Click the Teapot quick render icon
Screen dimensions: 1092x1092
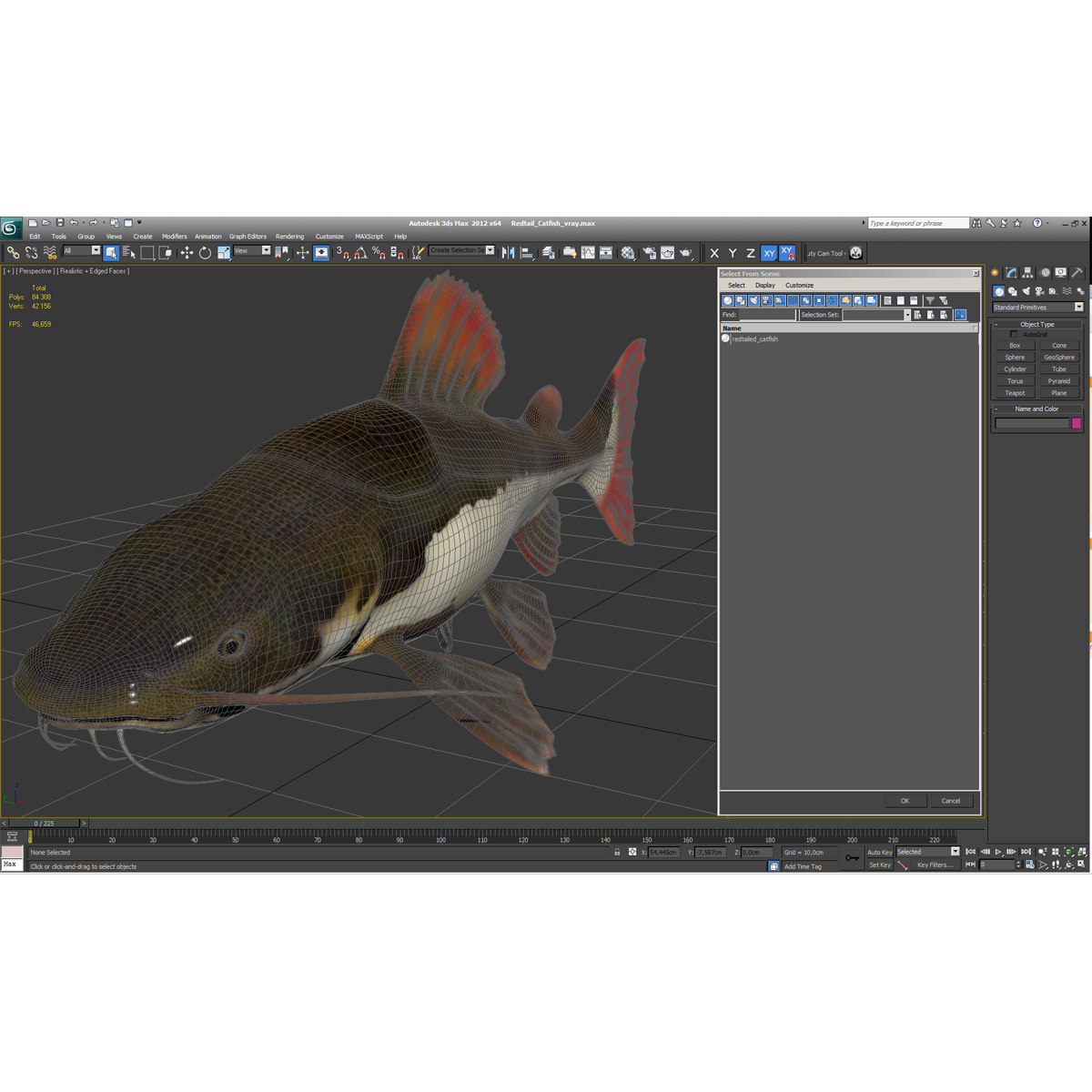(x=685, y=253)
